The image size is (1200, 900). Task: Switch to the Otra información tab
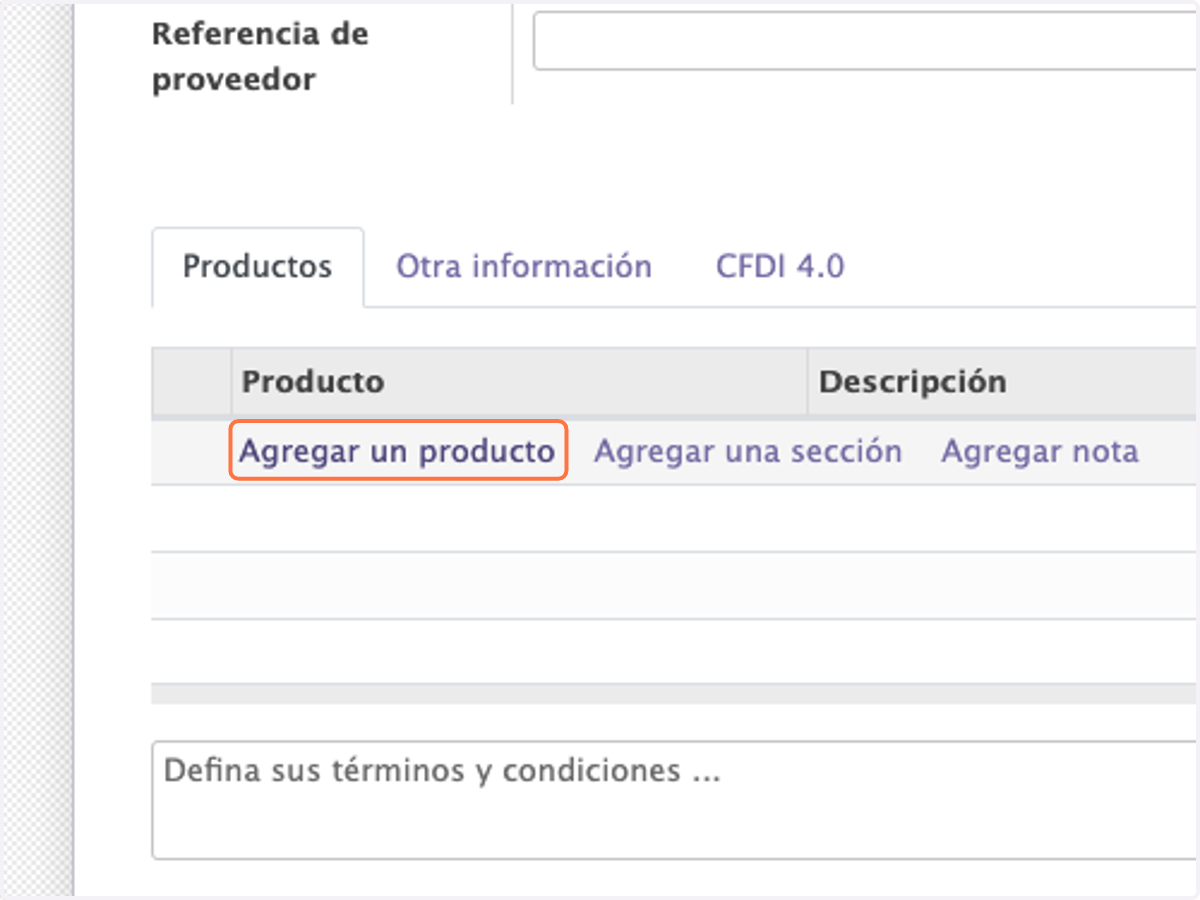click(524, 267)
